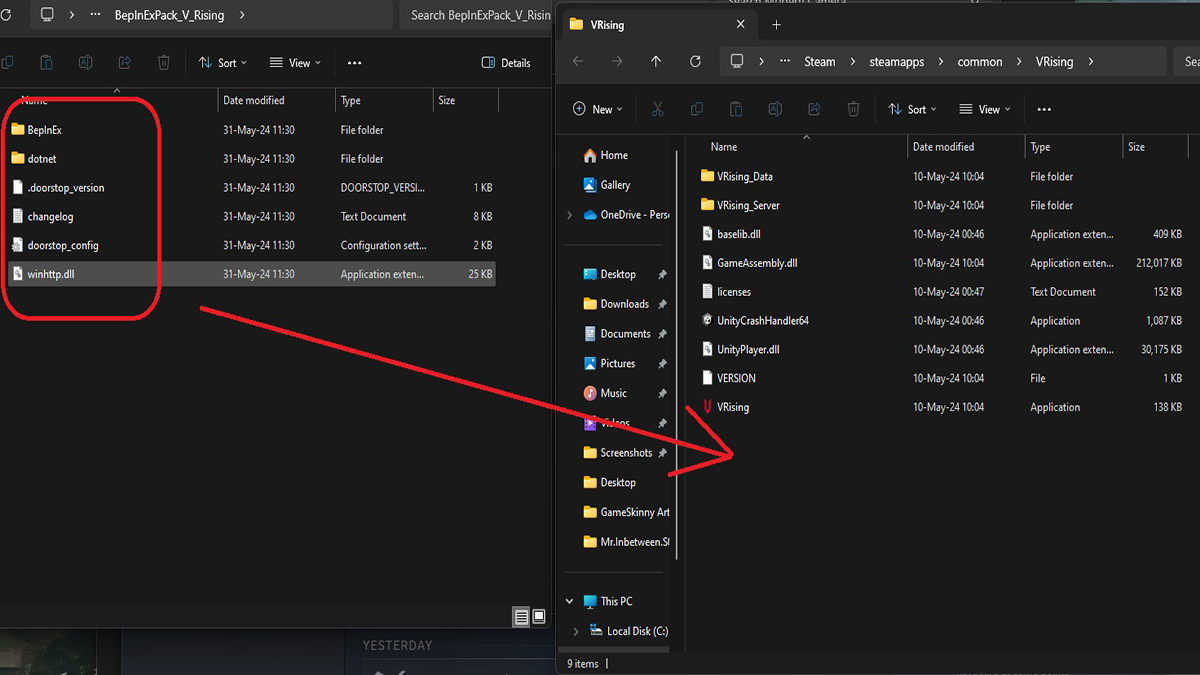Screen dimensions: 1200x675
Task: Click the BepInExPack_V_Rising search box
Action: (480, 15)
